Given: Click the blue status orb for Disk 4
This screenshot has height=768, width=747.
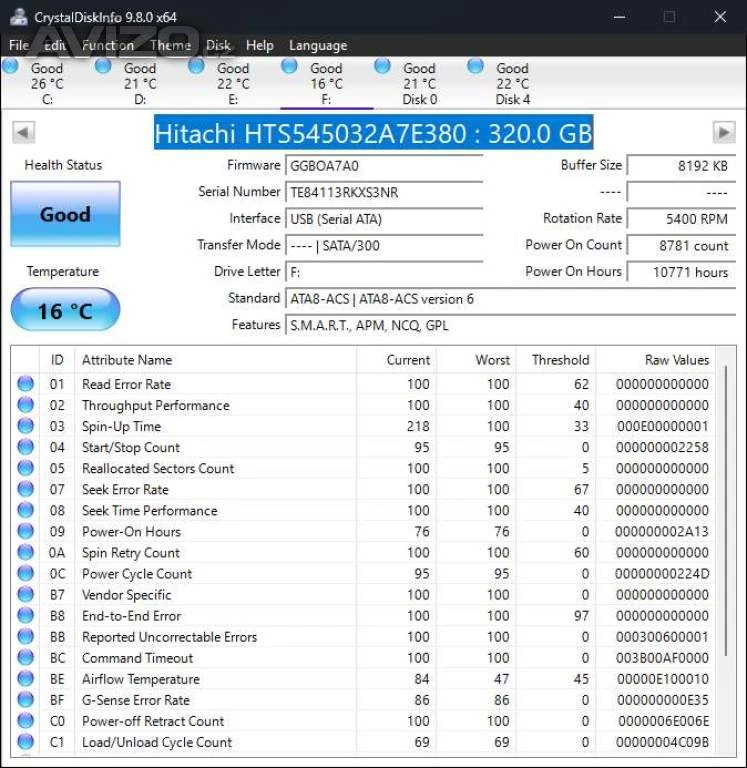Looking at the screenshot, I should pyautogui.click(x=476, y=66).
